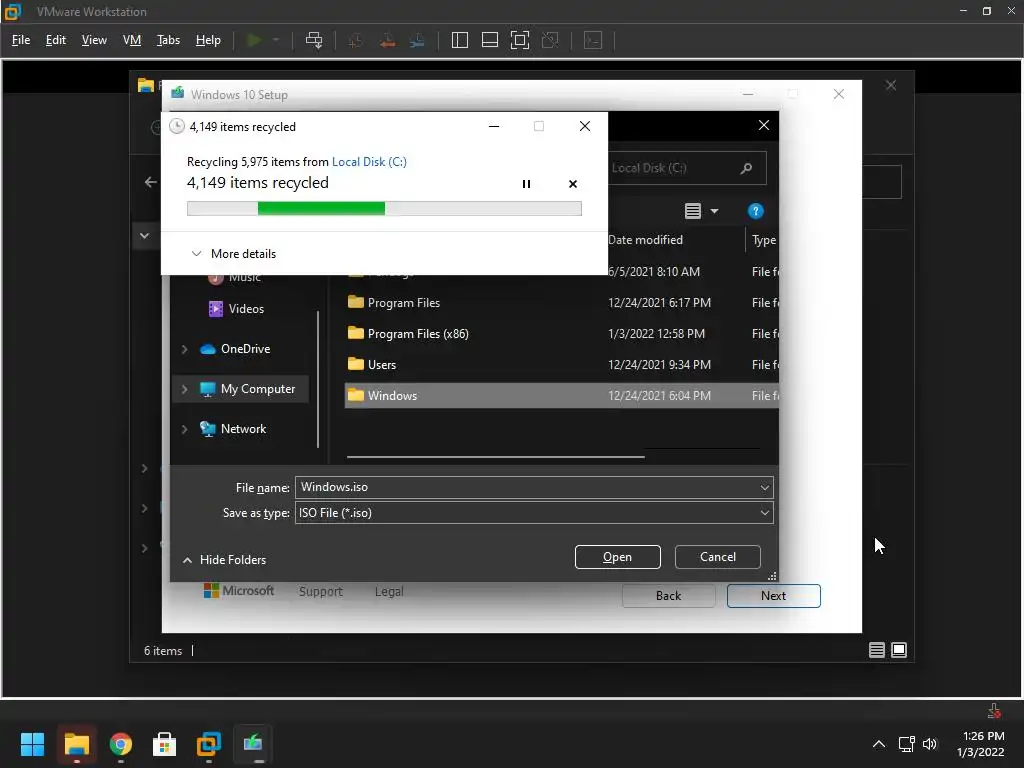Click the manage snapshots toolbar icon
Screen dimensions: 1024x768
tap(417, 40)
